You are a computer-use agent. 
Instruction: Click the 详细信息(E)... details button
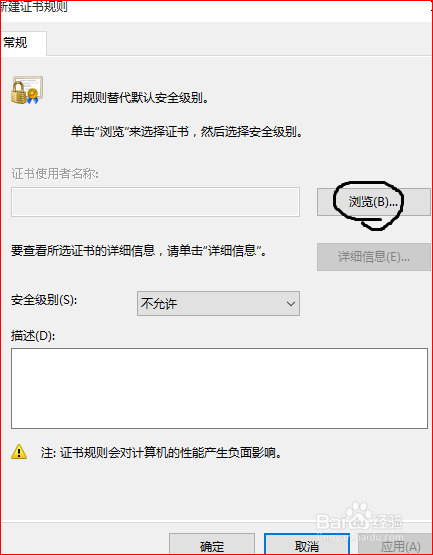pos(374,257)
